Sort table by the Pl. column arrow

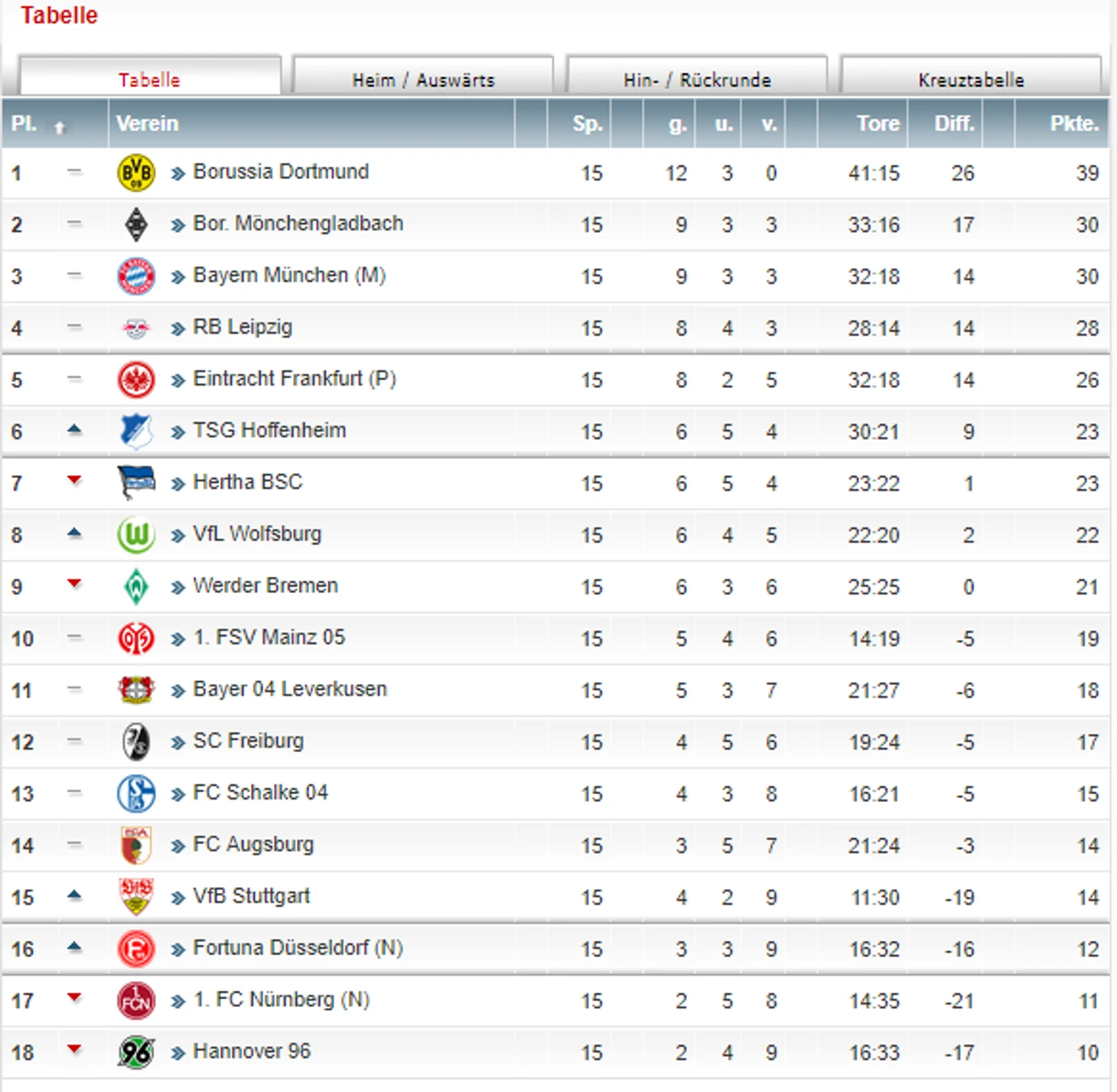click(x=60, y=127)
